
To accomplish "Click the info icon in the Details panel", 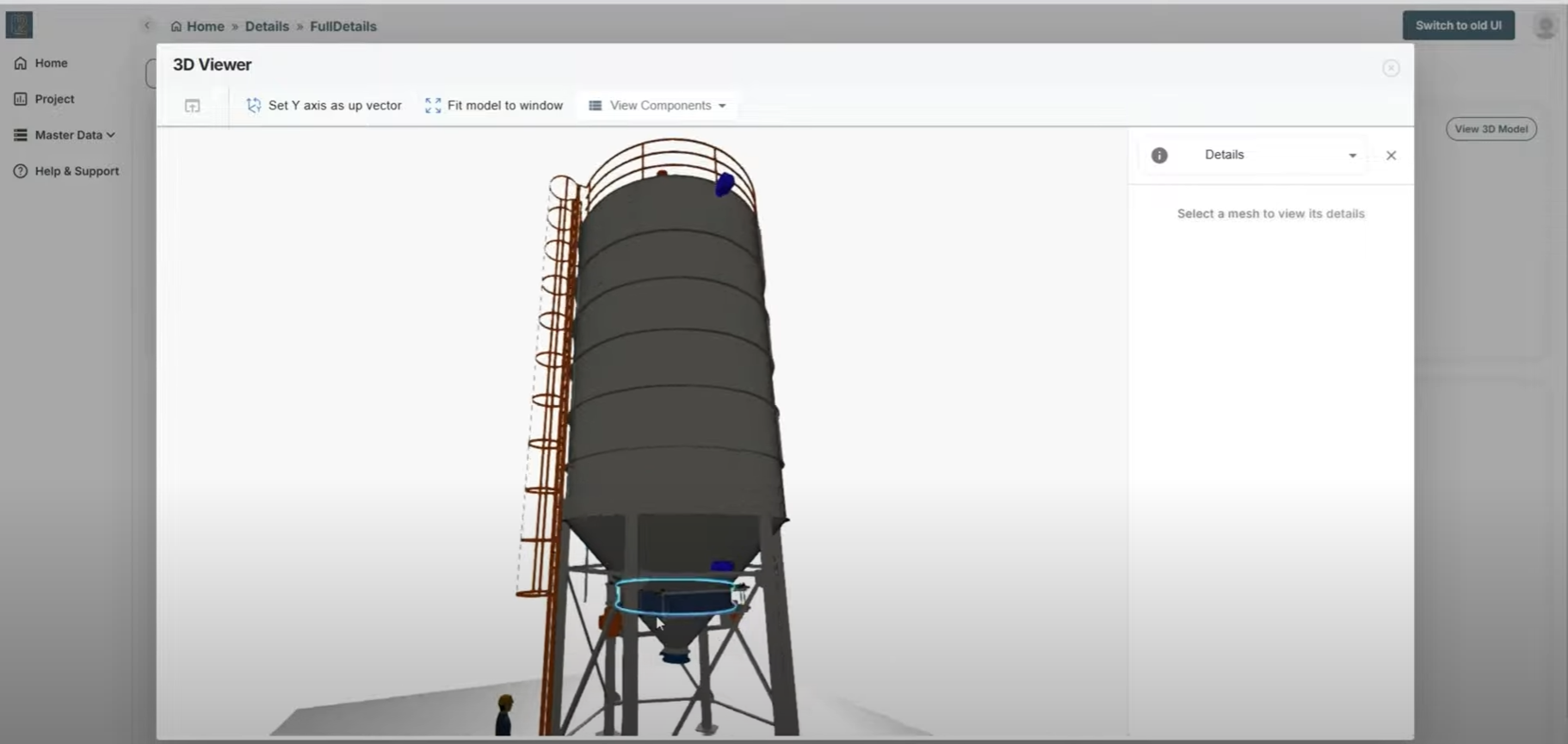I will [1159, 156].
